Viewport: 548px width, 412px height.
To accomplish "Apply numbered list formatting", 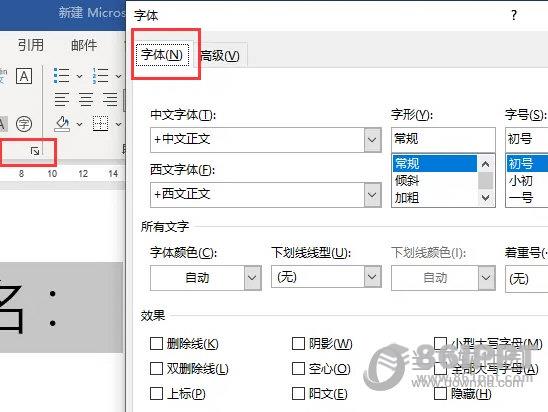I will (x=100, y=75).
